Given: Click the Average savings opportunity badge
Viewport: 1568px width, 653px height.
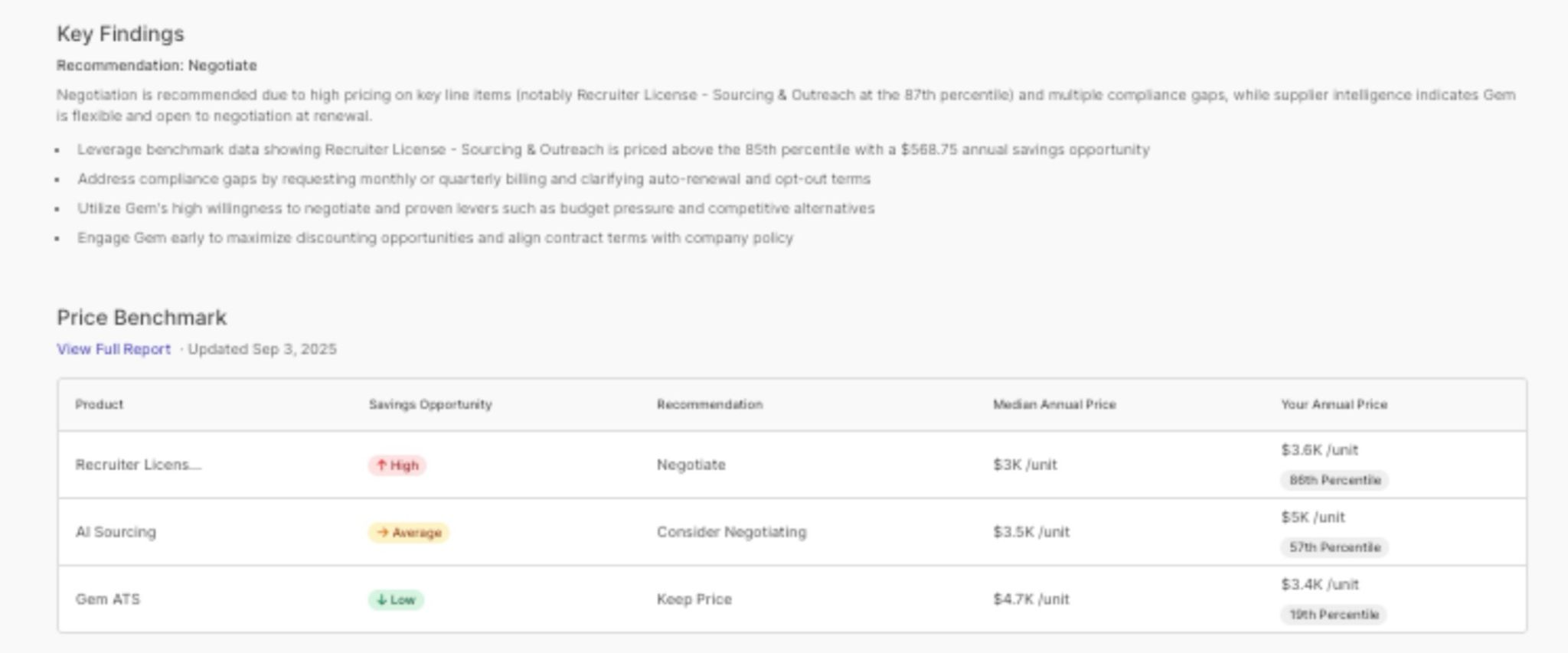Looking at the screenshot, I should coord(409,532).
